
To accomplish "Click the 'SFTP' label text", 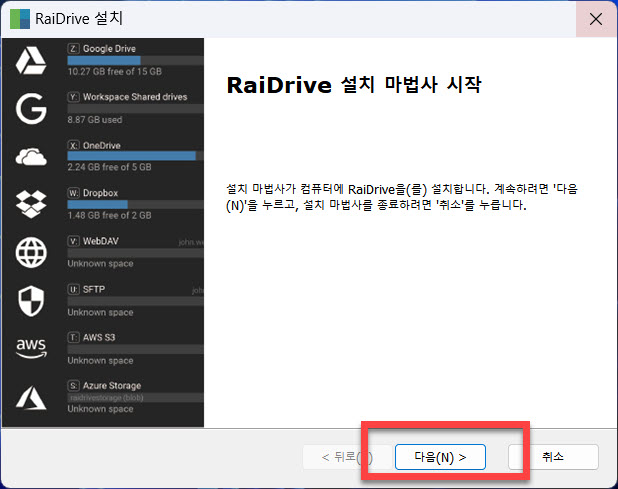I will pos(94,290).
